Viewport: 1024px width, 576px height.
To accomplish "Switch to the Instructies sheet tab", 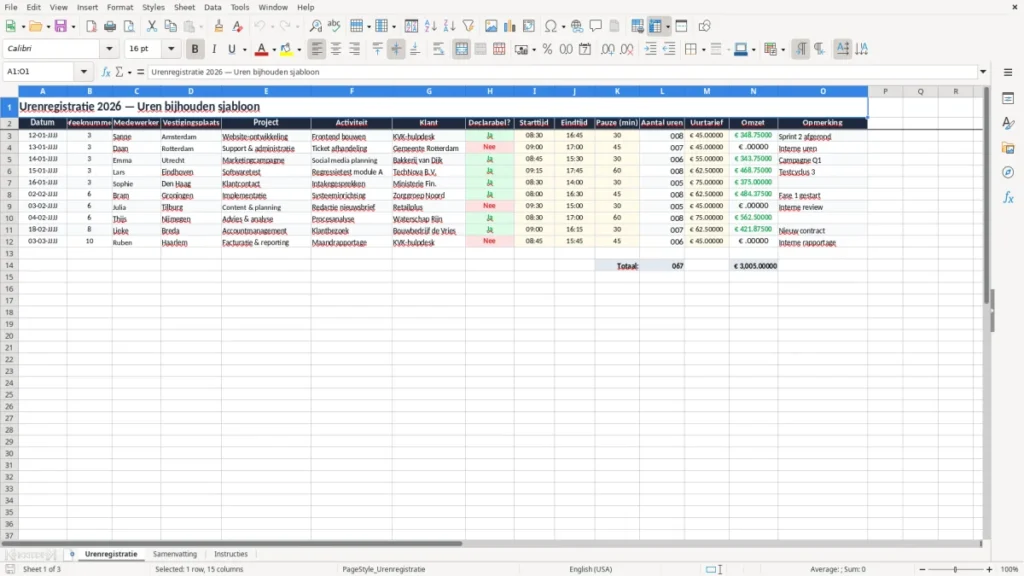I will coord(231,554).
